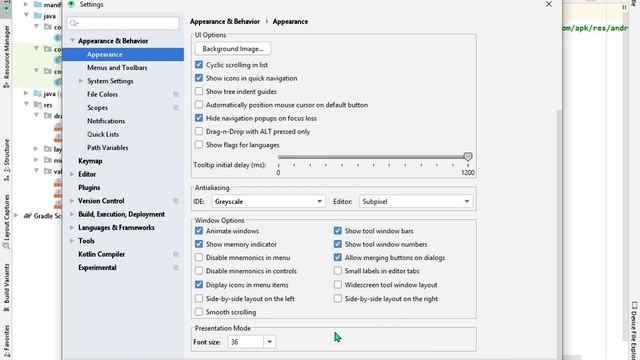
Task: Click the settings search input field
Action: [123, 23]
